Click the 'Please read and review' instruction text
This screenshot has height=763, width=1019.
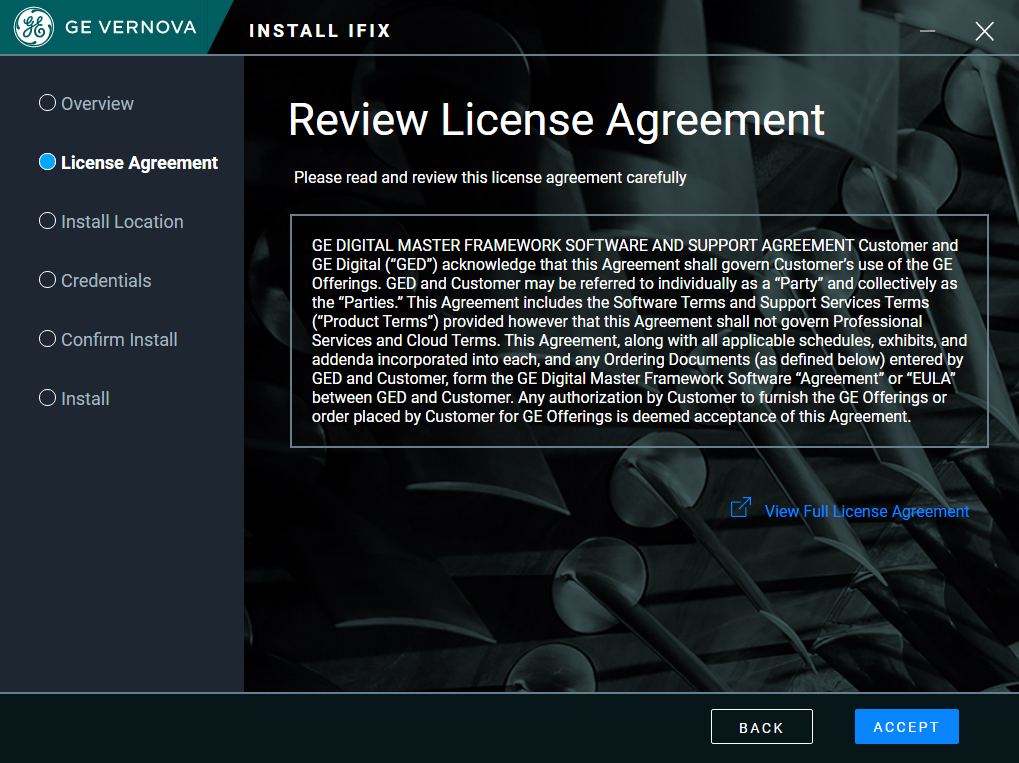[x=490, y=178]
